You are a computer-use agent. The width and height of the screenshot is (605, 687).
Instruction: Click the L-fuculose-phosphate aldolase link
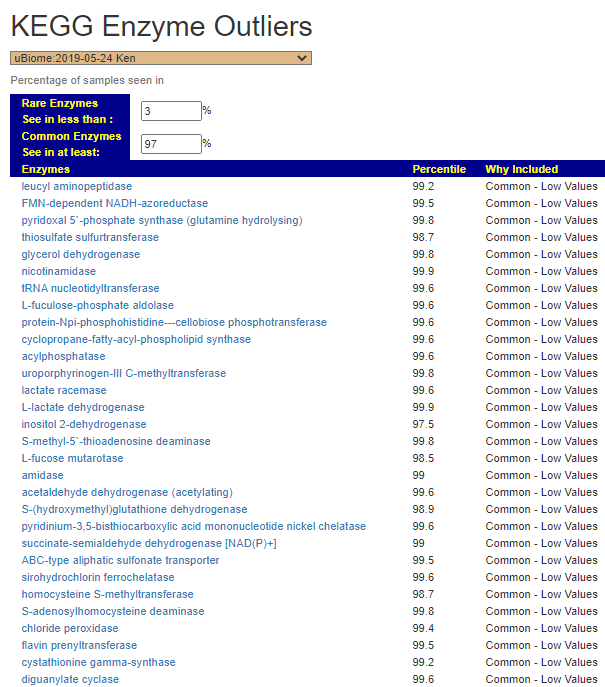[98, 305]
